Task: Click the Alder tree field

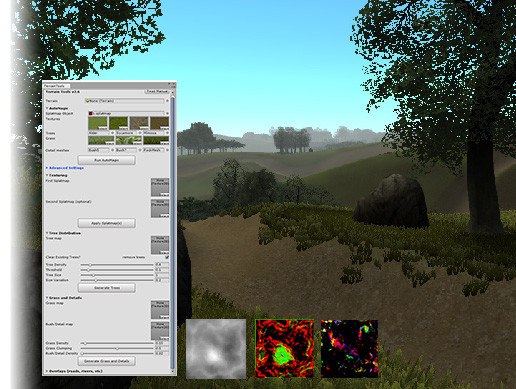Action: point(99,133)
